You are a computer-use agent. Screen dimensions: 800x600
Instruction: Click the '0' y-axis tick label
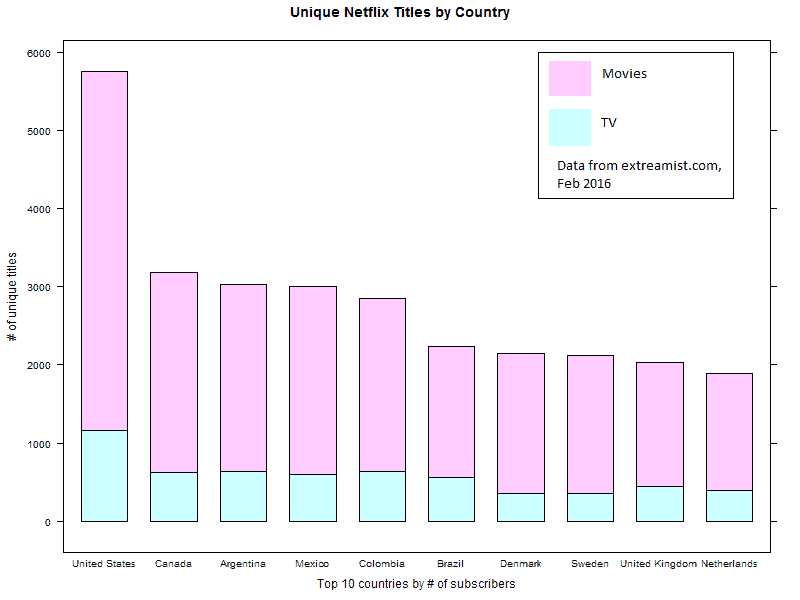(x=47, y=522)
